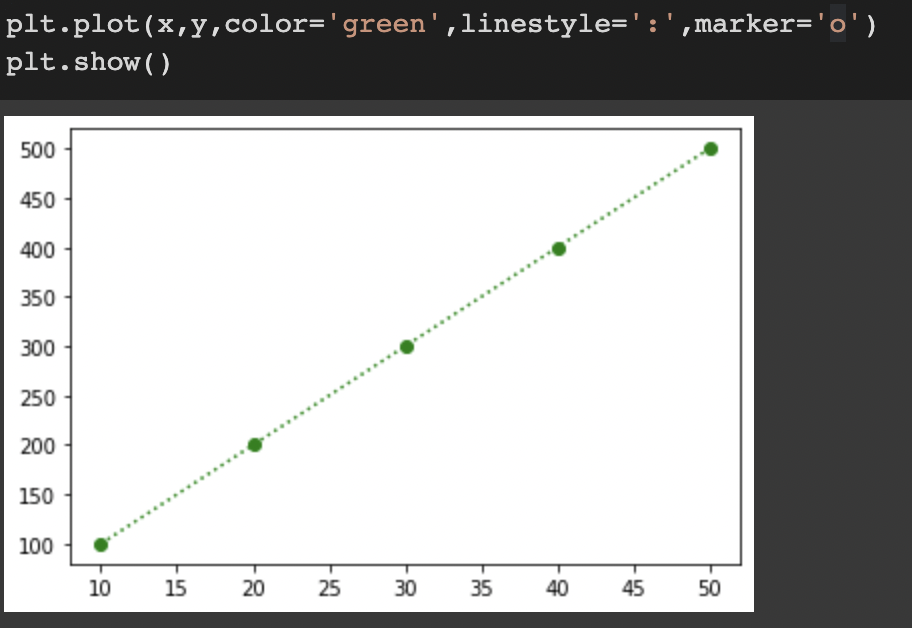The image size is (912, 628).
Task: Click the x-axis label 45
Action: click(633, 588)
